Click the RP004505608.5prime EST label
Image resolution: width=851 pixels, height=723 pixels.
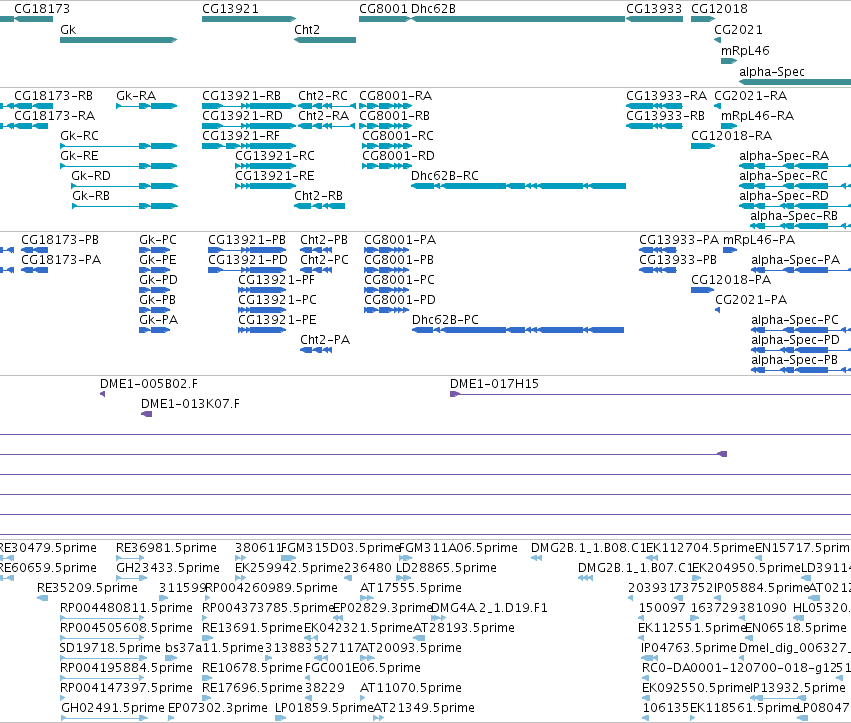pyautogui.click(x=126, y=628)
